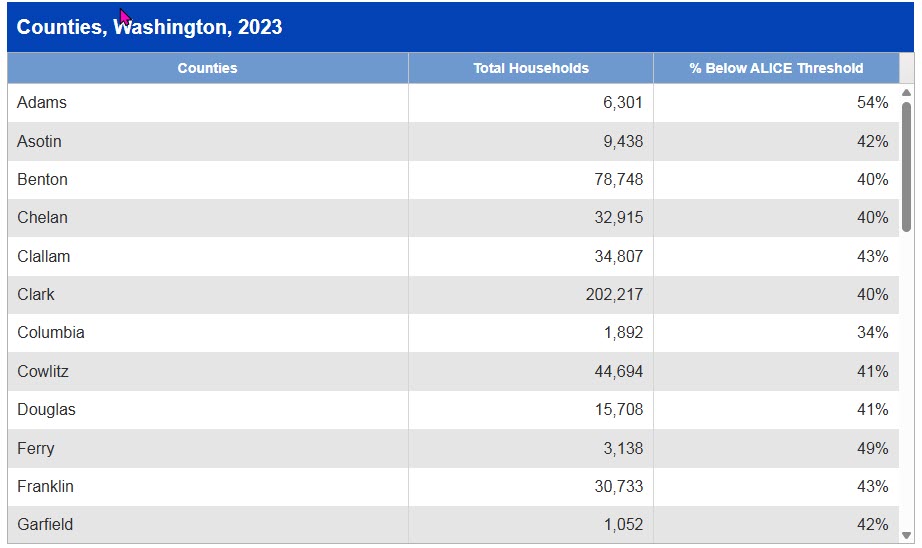
Task: Click Clallam county entry
Action: point(44,257)
